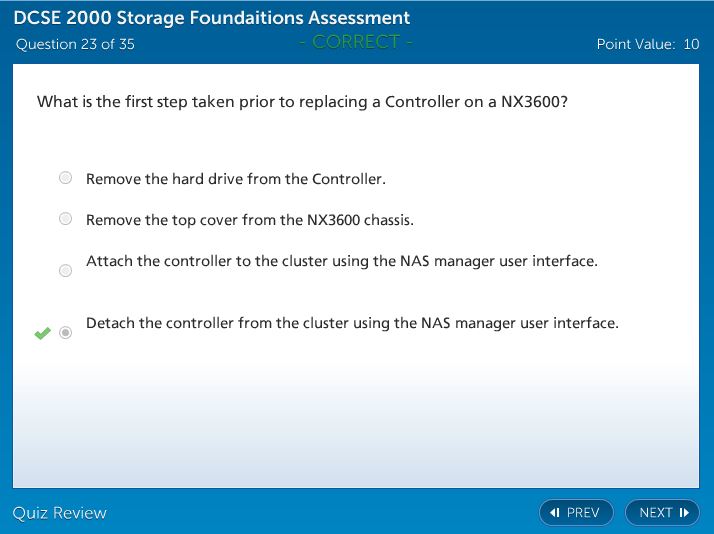Click the answer text about the NX3600 chassis top cover
This screenshot has height=534, width=714.
pyautogui.click(x=250, y=220)
